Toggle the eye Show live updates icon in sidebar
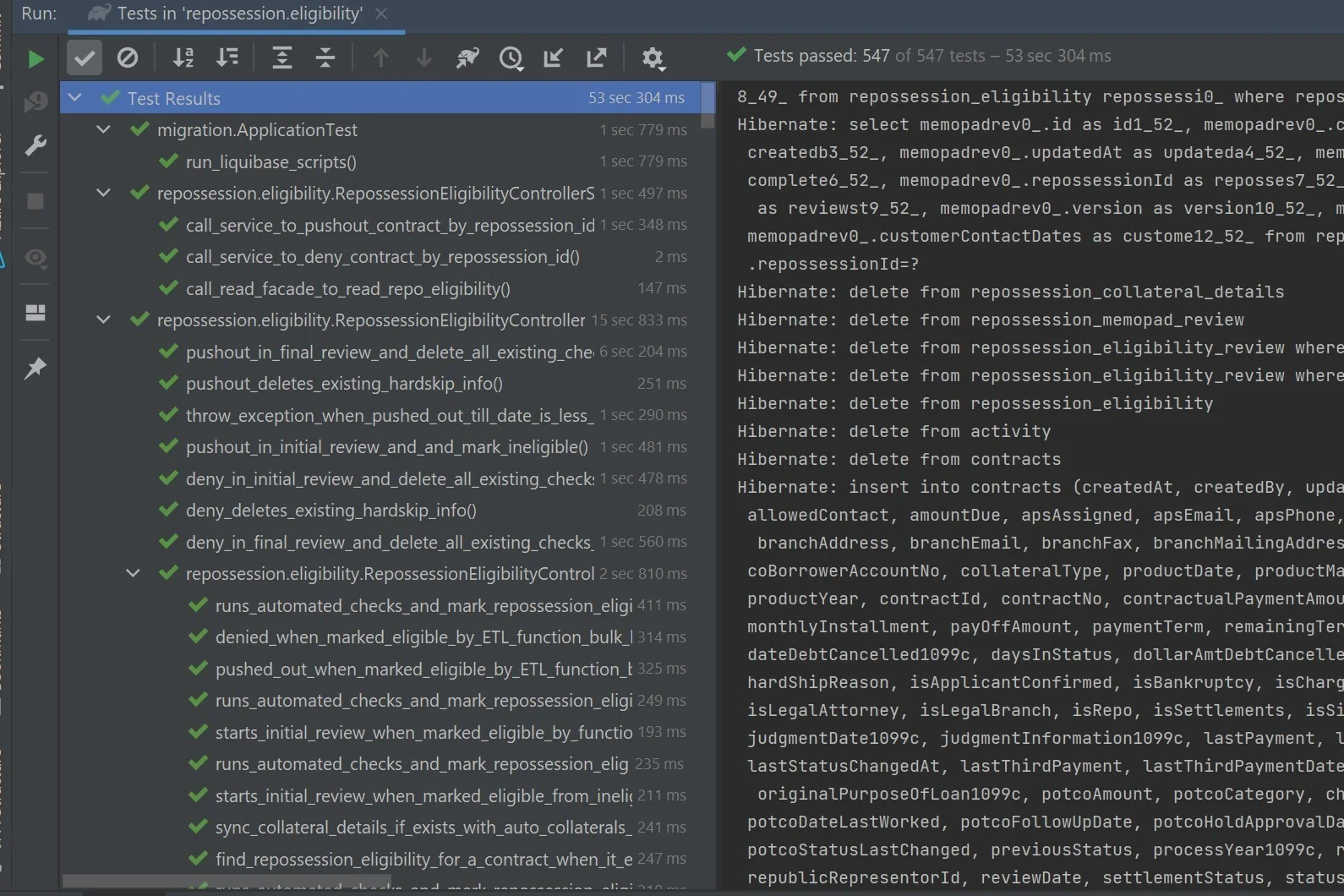 click(36, 258)
